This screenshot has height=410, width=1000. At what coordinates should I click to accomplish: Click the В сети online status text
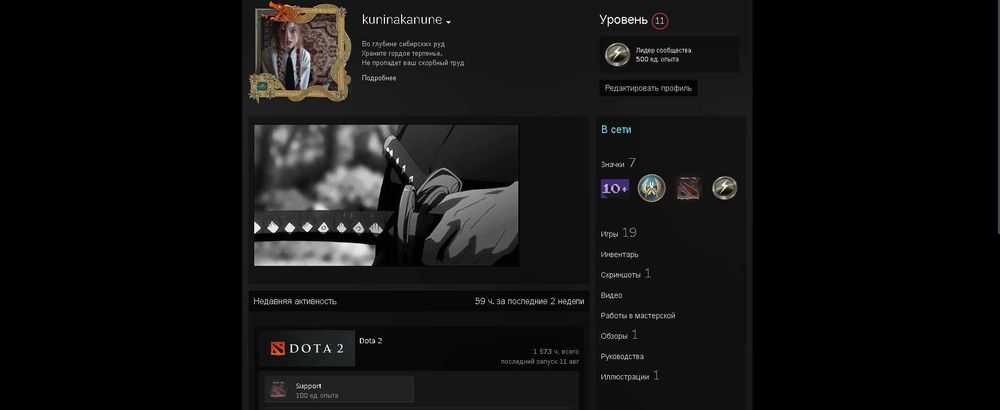[616, 129]
